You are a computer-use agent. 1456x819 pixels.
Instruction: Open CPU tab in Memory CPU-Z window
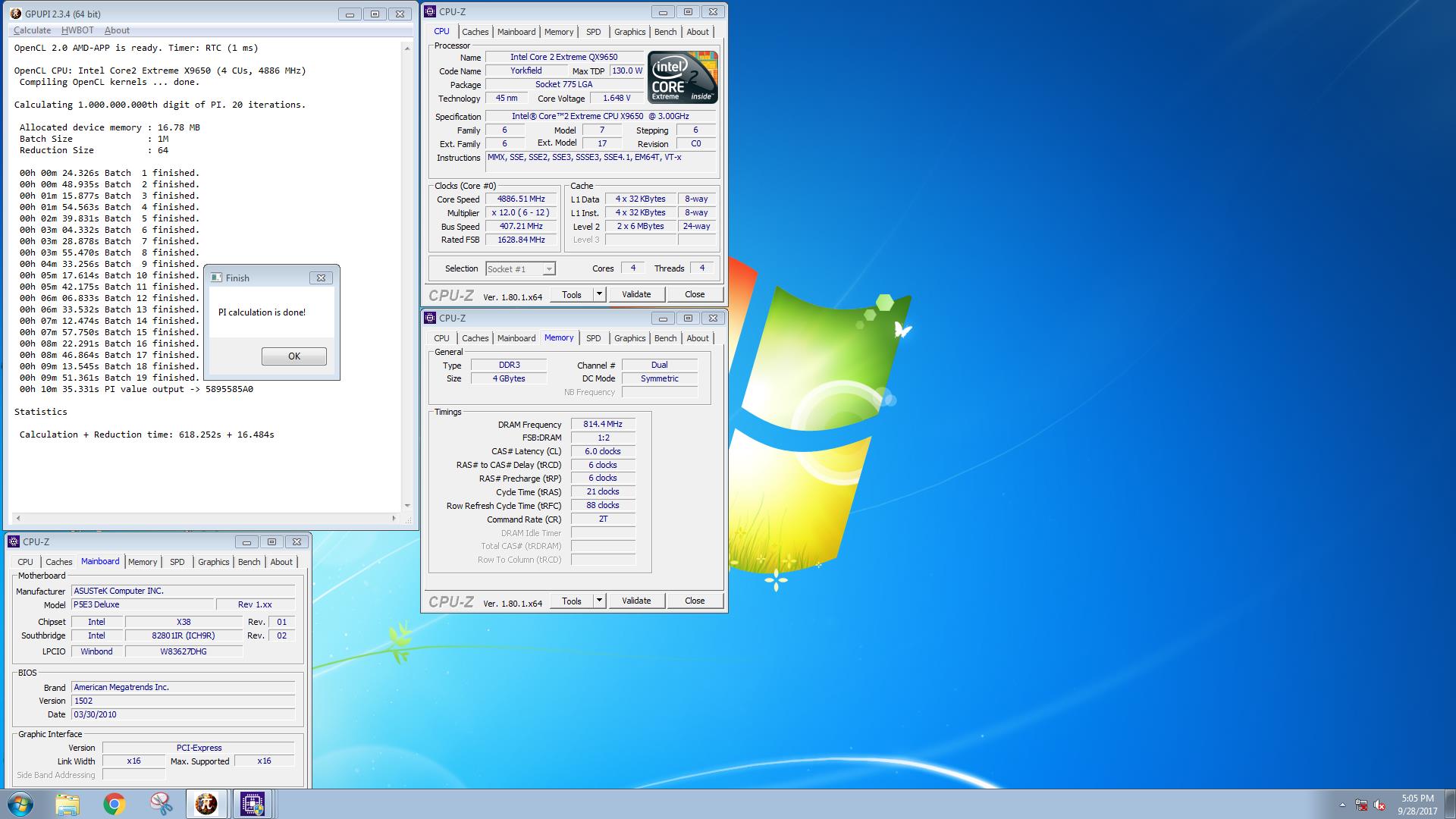pyautogui.click(x=442, y=338)
